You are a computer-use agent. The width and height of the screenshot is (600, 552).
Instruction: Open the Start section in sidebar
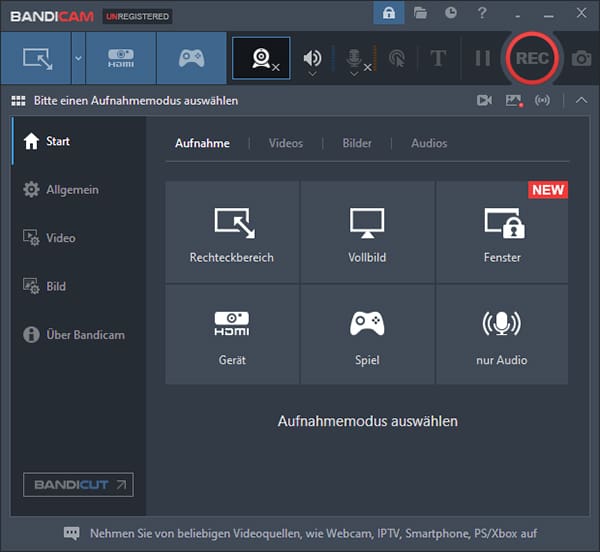point(79,141)
